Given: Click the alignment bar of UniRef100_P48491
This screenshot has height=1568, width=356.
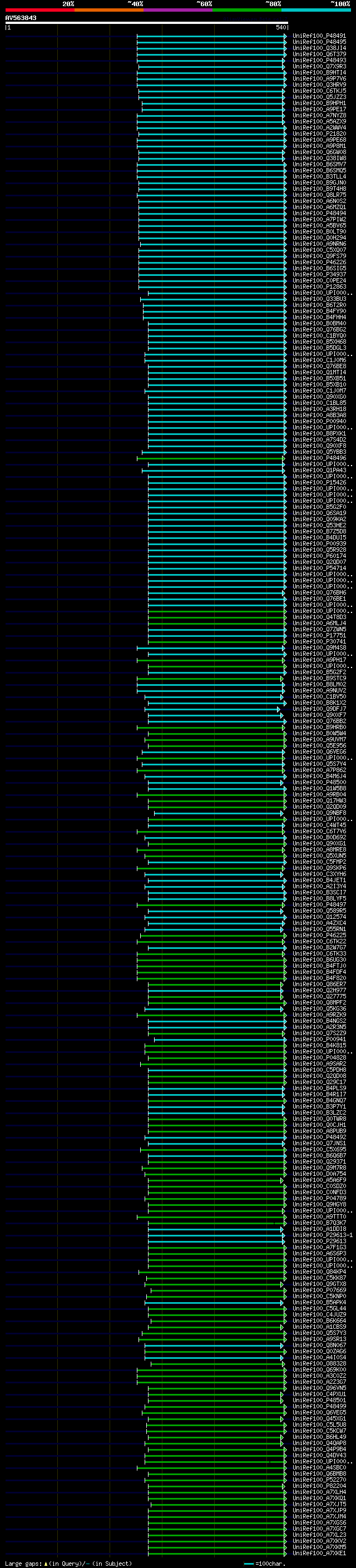Looking at the screenshot, I should click(211, 36).
